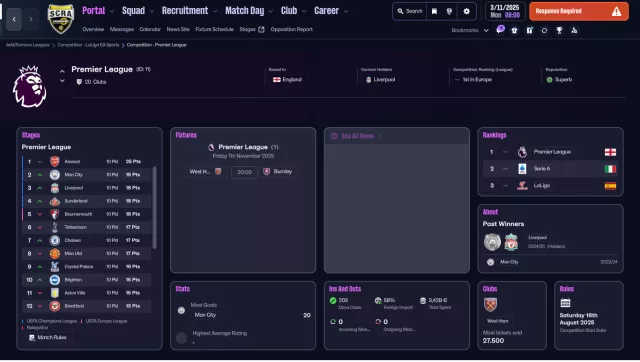Open the See All News link
The width and height of the screenshot is (640, 362).
[x=357, y=136]
